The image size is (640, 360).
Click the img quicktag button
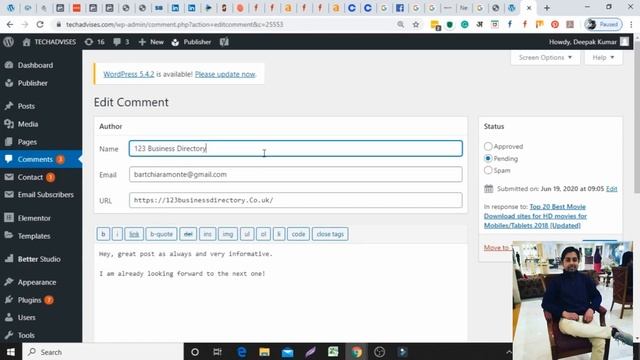point(228,234)
